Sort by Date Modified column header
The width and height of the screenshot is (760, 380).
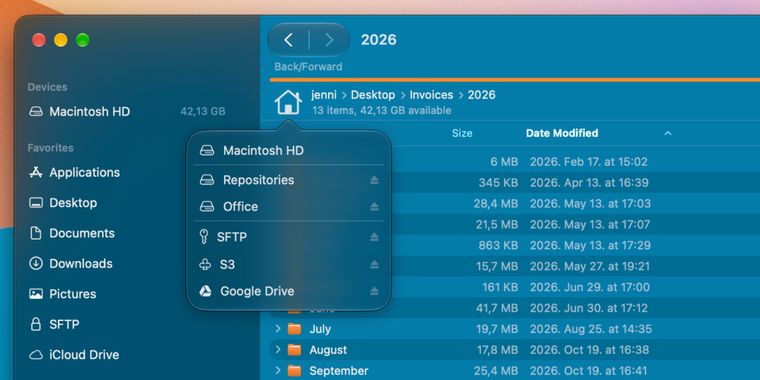click(x=562, y=133)
